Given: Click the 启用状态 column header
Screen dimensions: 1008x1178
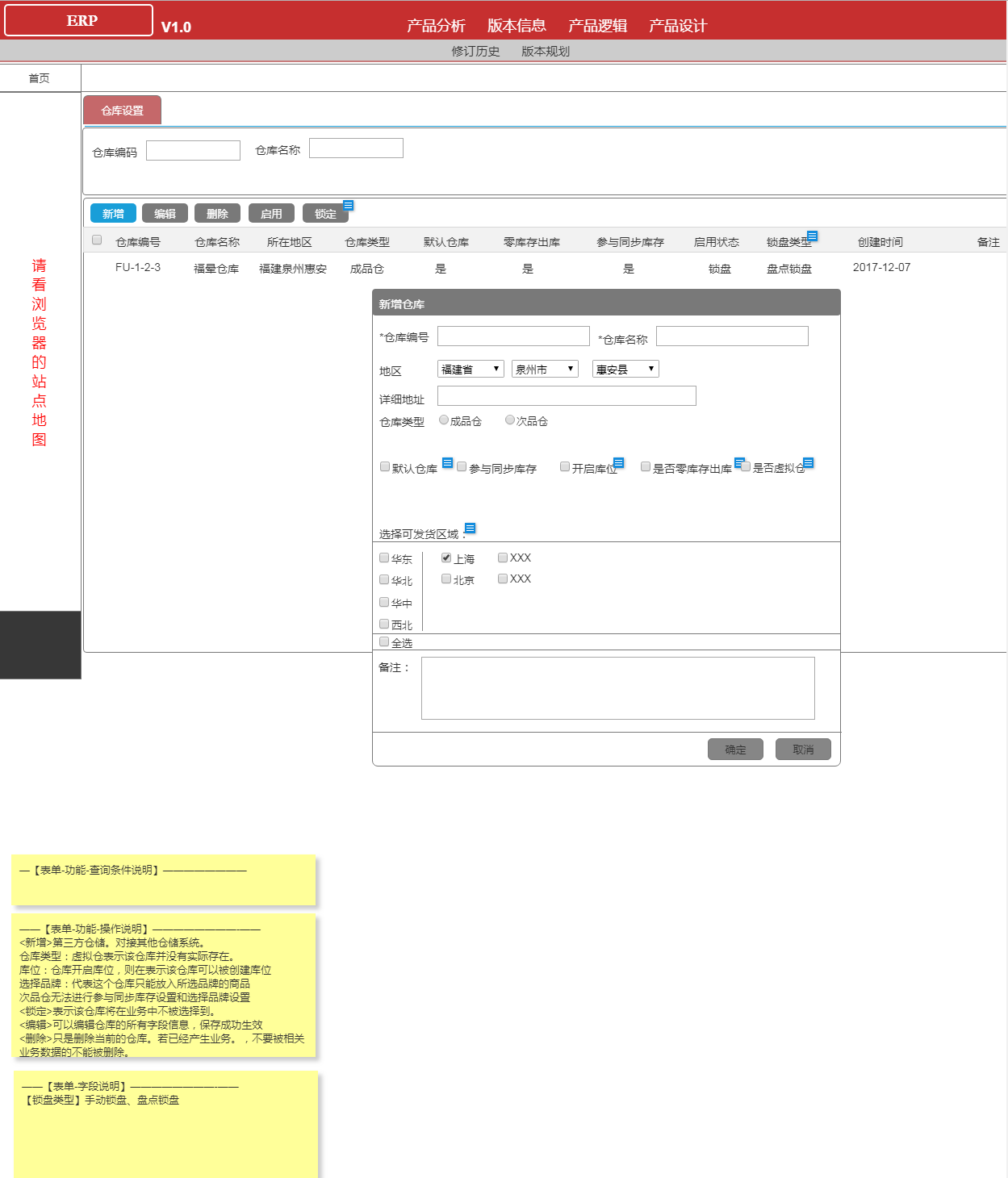Looking at the screenshot, I should pyautogui.click(x=717, y=242).
